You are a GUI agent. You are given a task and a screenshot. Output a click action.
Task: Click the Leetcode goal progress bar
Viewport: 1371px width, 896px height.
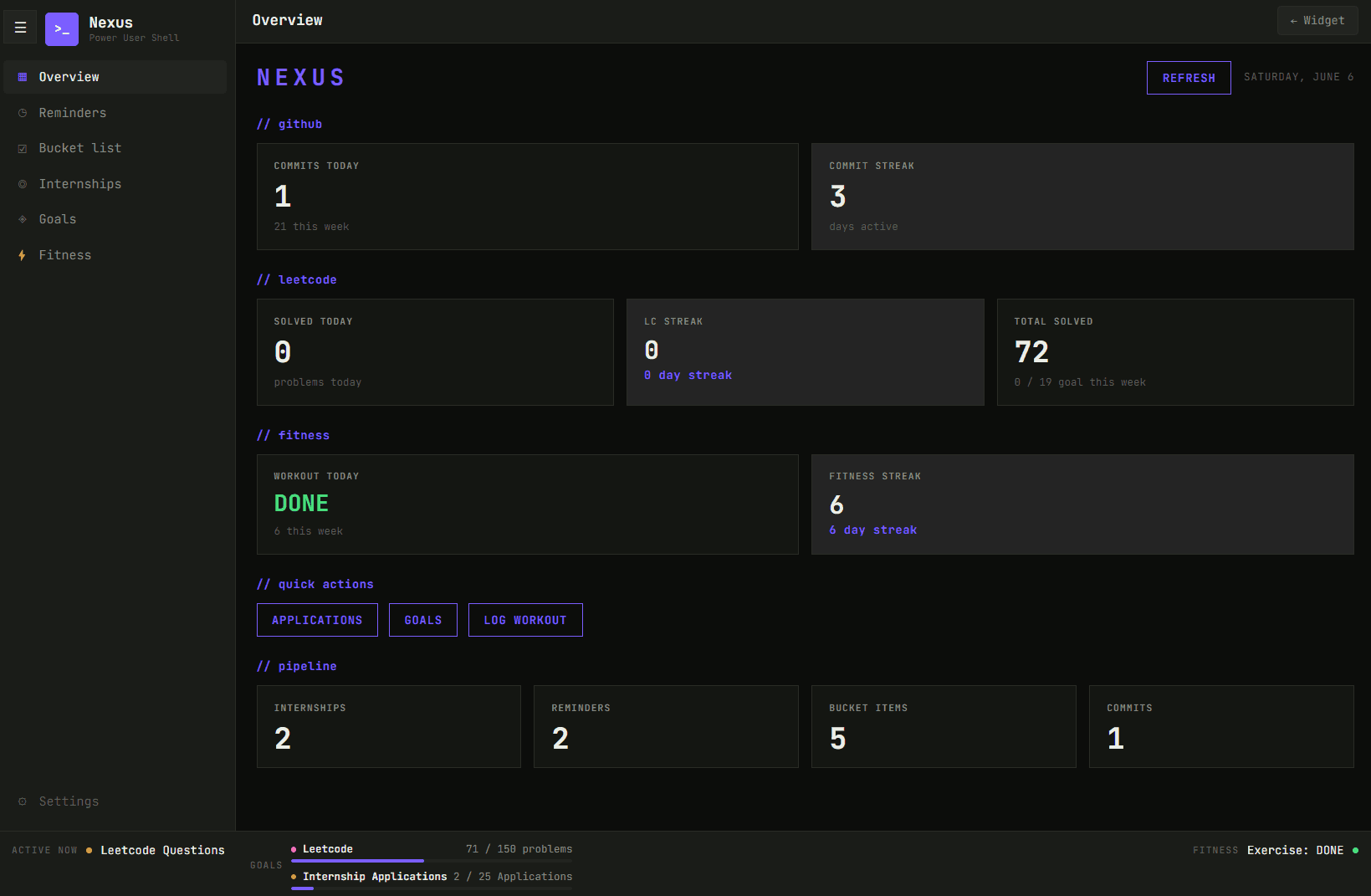tap(432, 861)
